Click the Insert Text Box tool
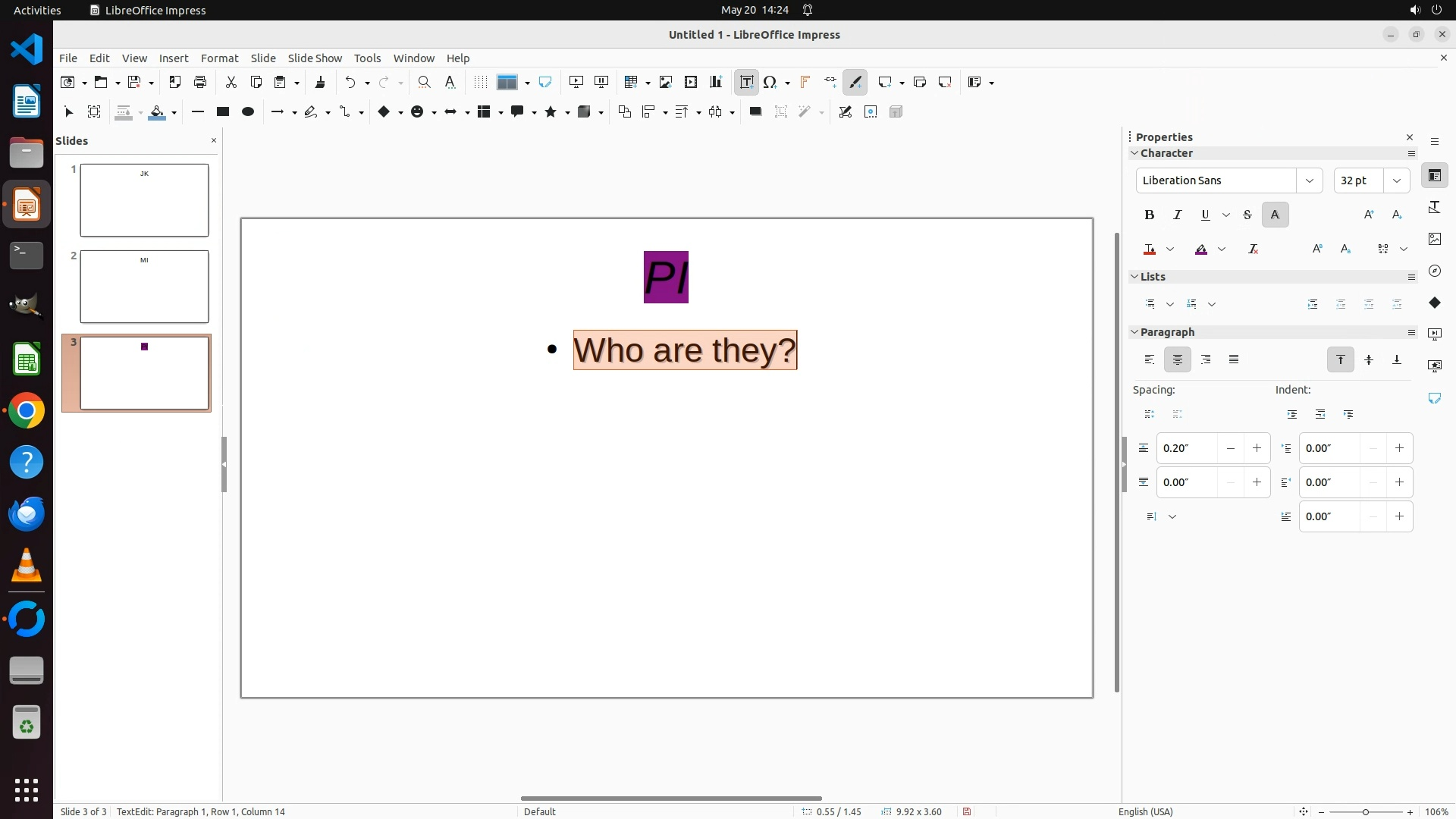Image resolution: width=1456 pixels, height=819 pixels. tap(746, 82)
